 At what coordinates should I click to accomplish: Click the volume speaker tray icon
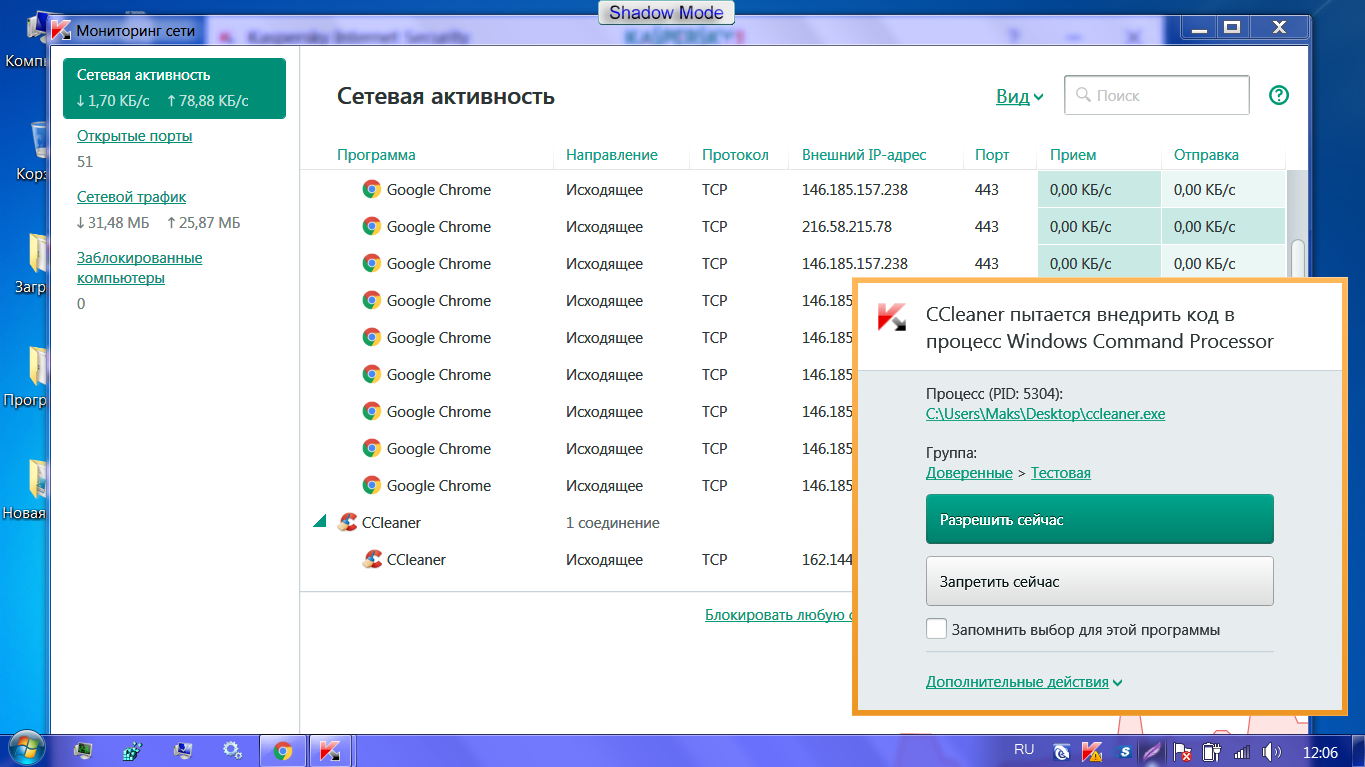[x=1271, y=750]
